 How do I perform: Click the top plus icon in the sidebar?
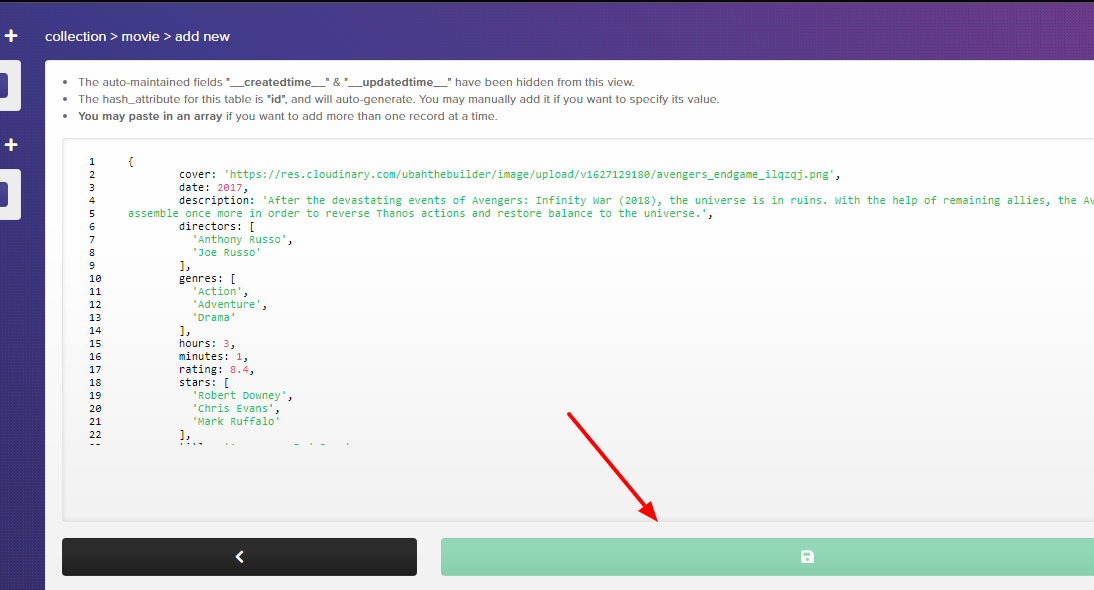(11, 35)
